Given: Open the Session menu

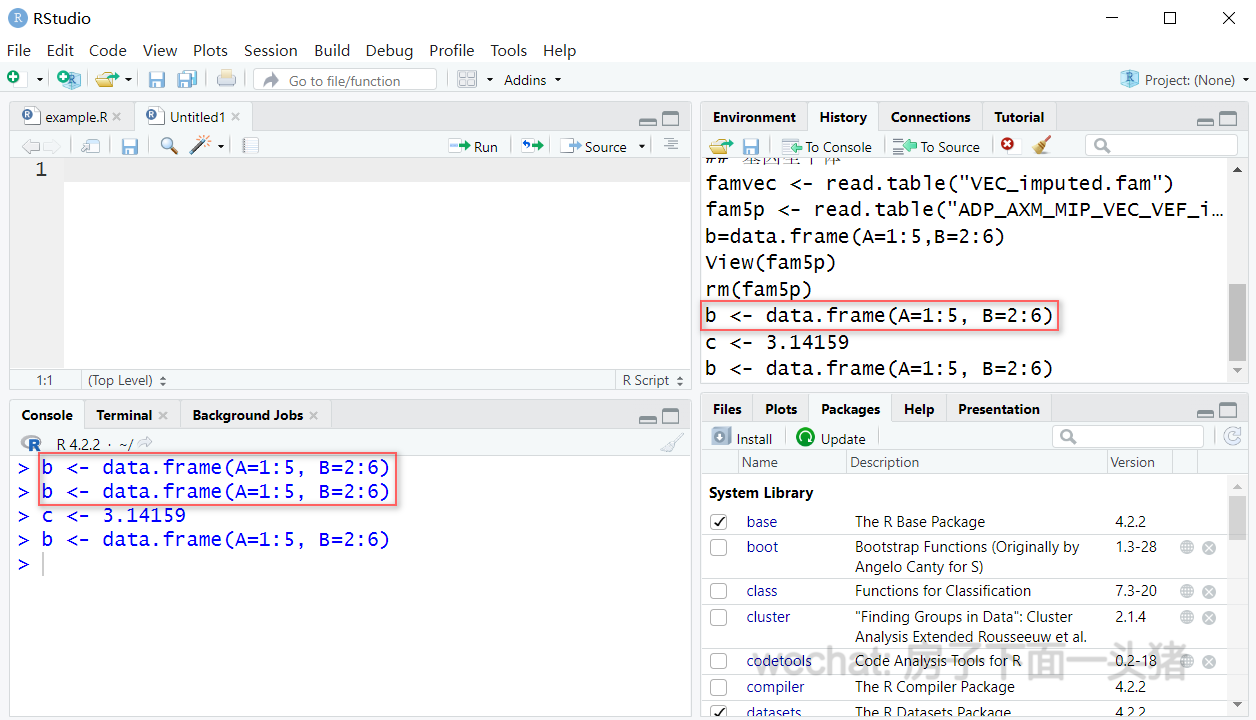Looking at the screenshot, I should pos(270,50).
